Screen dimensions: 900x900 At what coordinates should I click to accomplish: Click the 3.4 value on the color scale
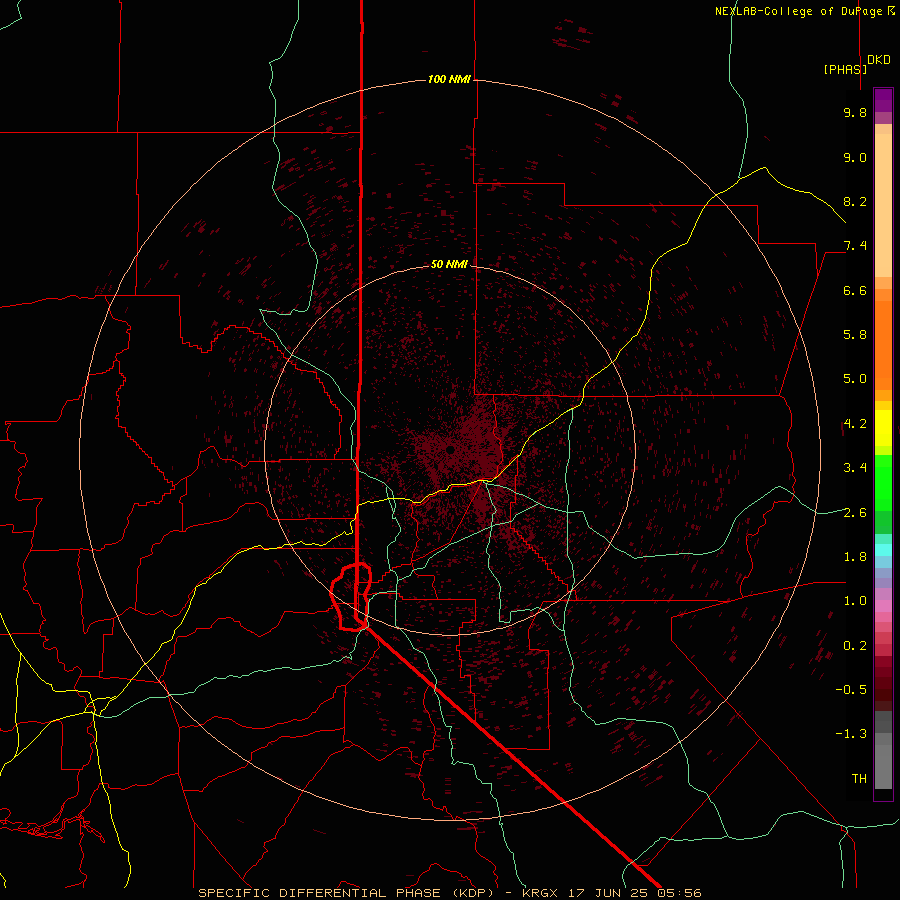[855, 468]
